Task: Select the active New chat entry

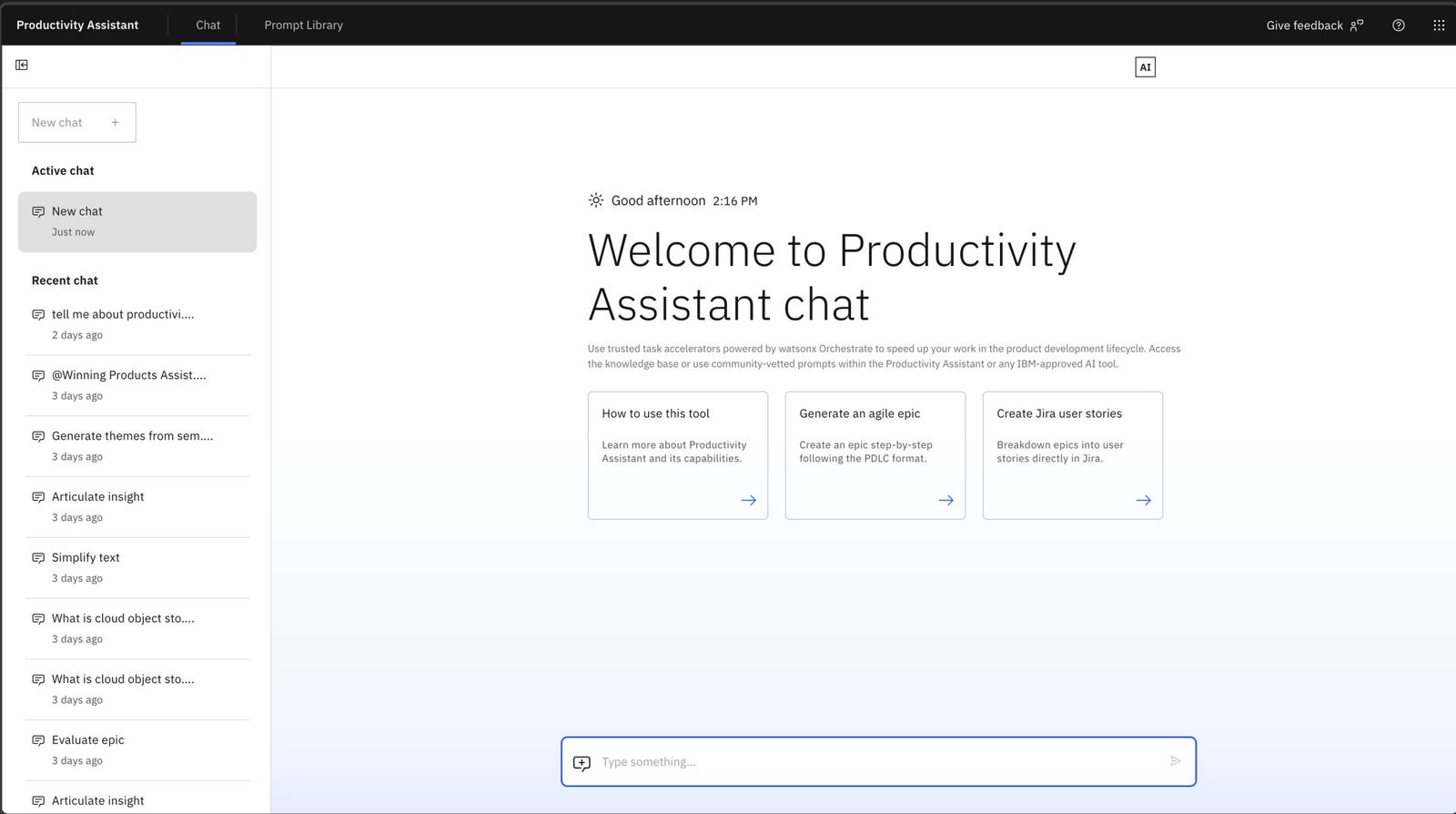Action: click(137, 221)
